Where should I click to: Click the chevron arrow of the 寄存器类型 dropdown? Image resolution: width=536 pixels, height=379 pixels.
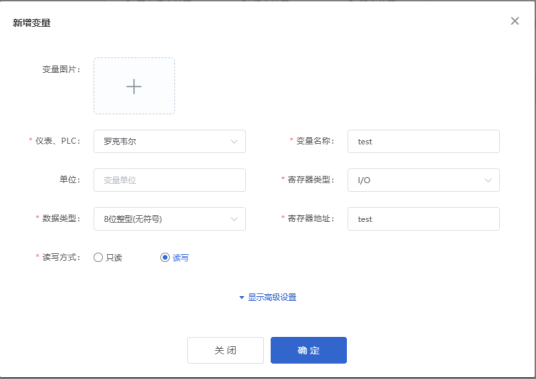[x=488, y=180]
